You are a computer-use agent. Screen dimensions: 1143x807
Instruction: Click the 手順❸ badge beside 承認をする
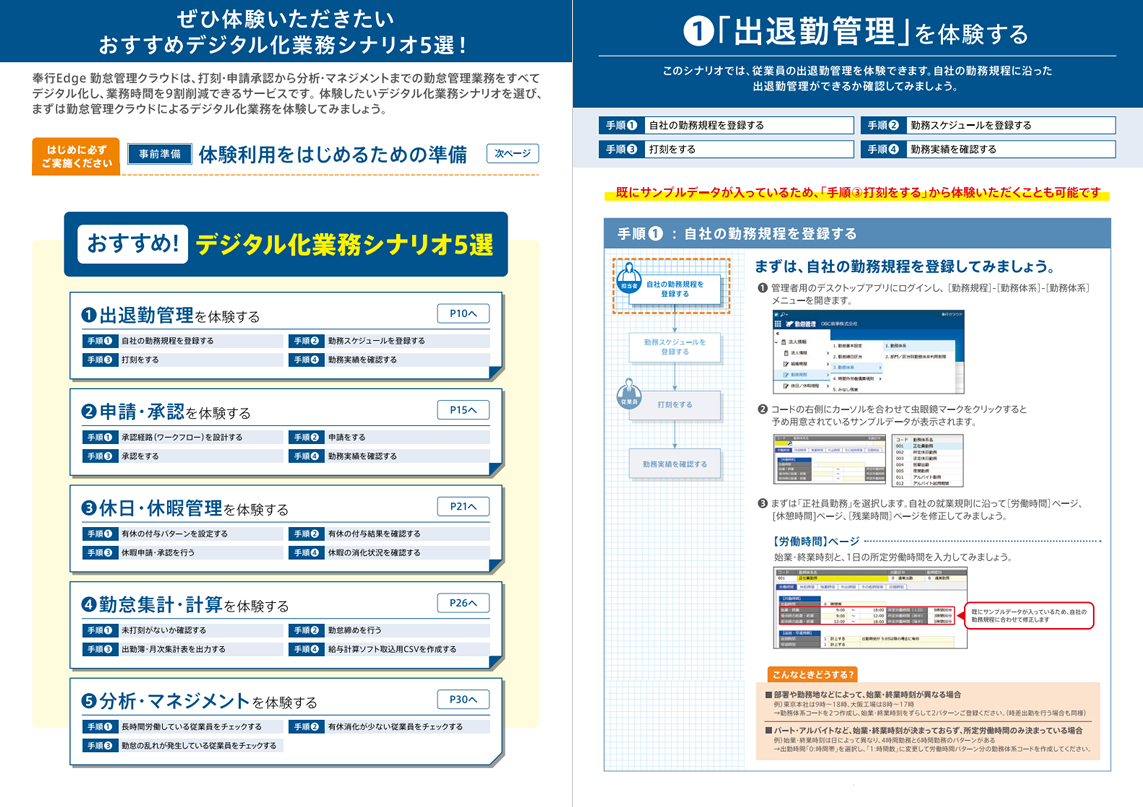point(101,456)
